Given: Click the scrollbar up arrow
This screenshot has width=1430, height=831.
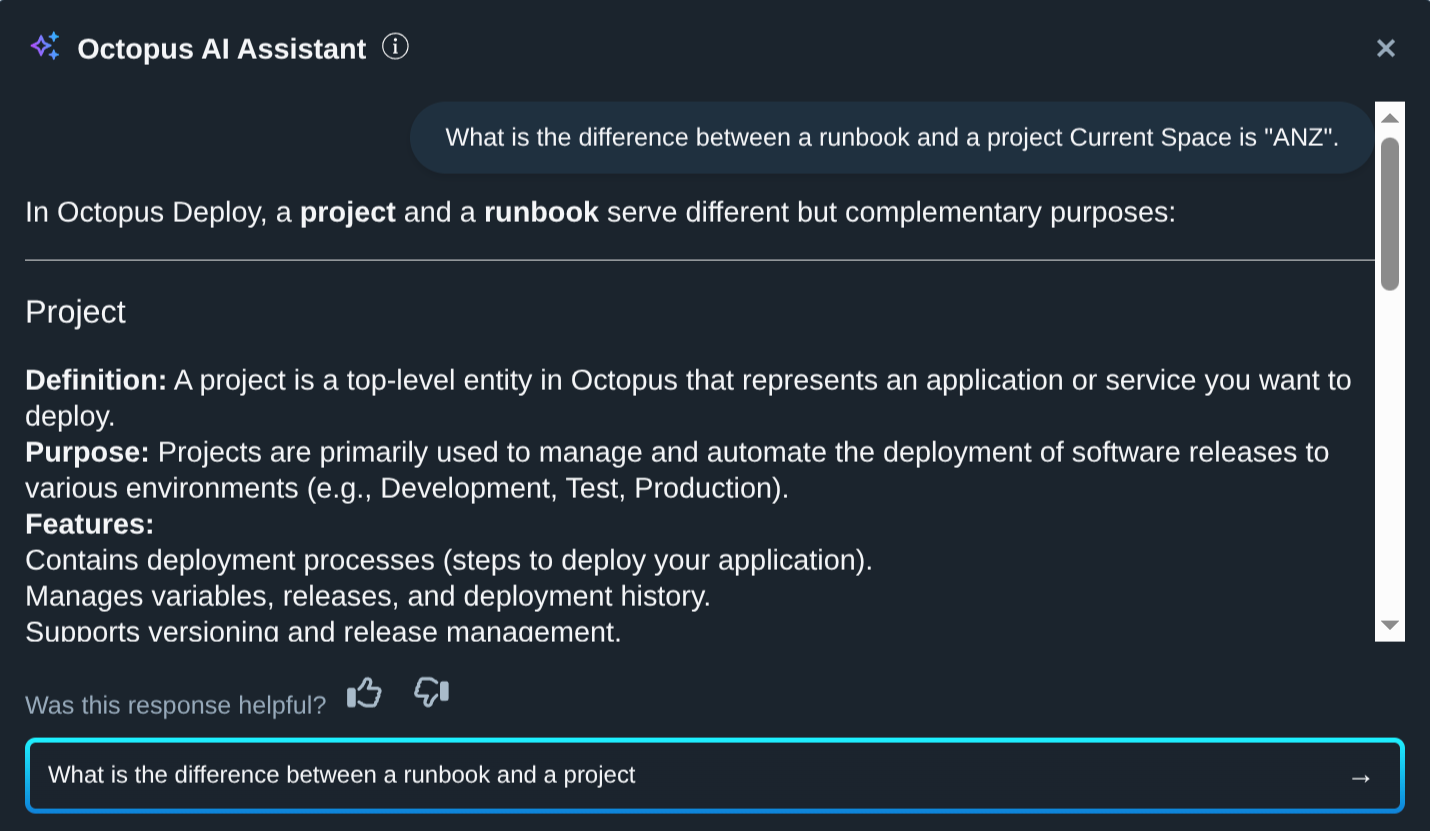Looking at the screenshot, I should (1389, 118).
